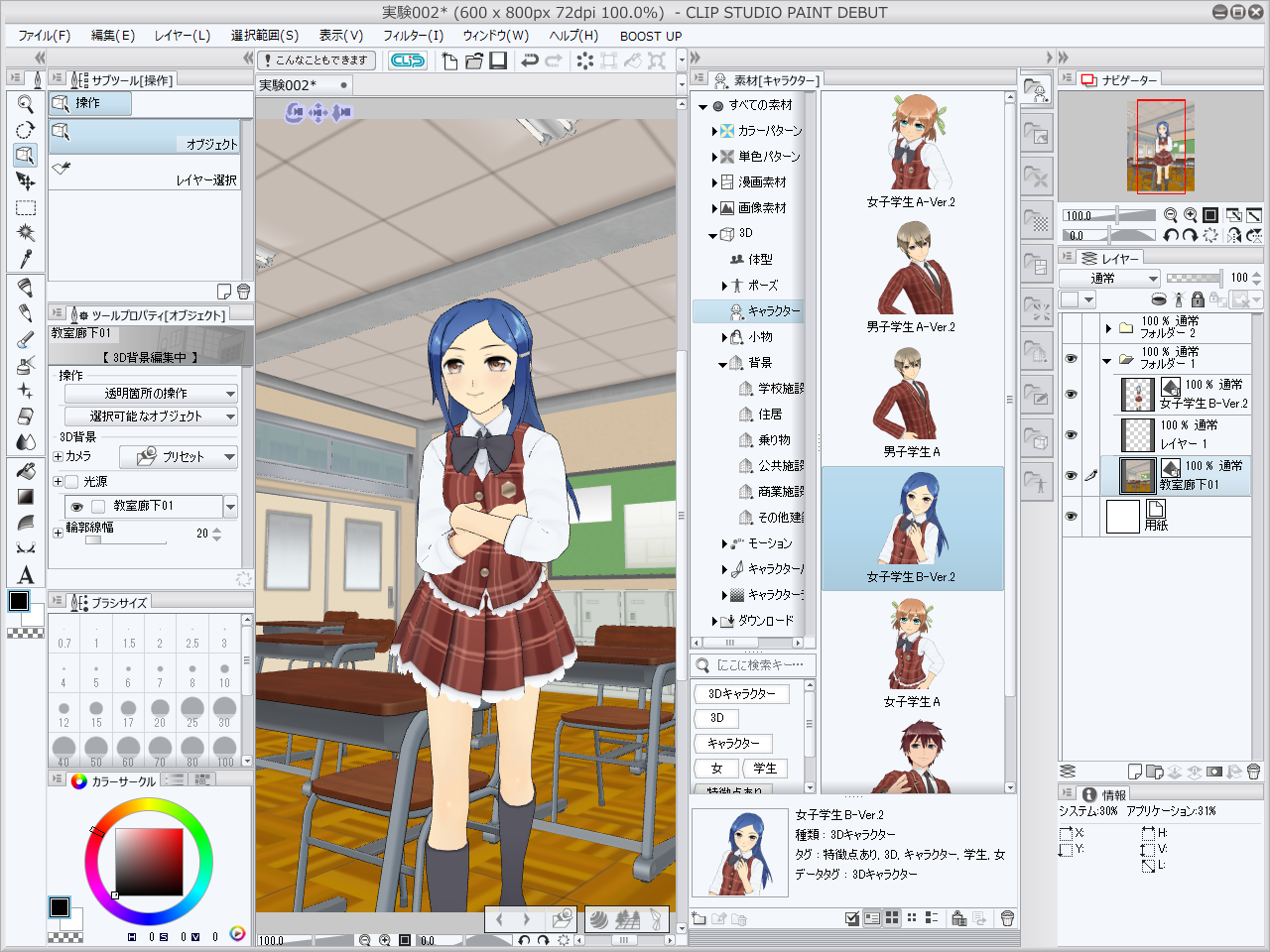
Task: Lock the selected layer with the padlock icon
Action: [1197, 300]
